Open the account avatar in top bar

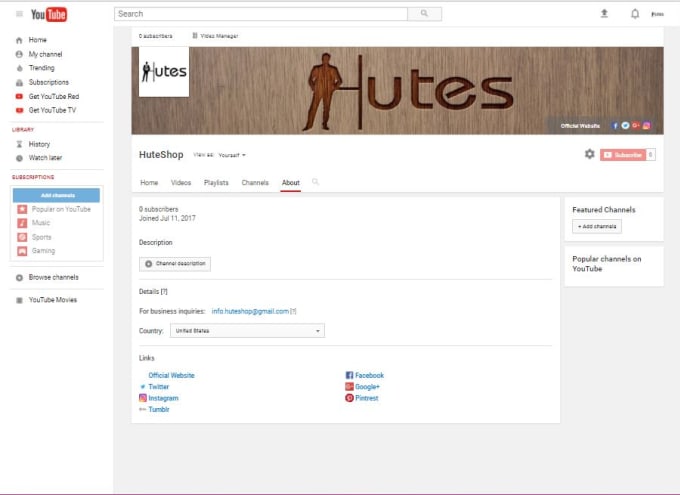(657, 14)
